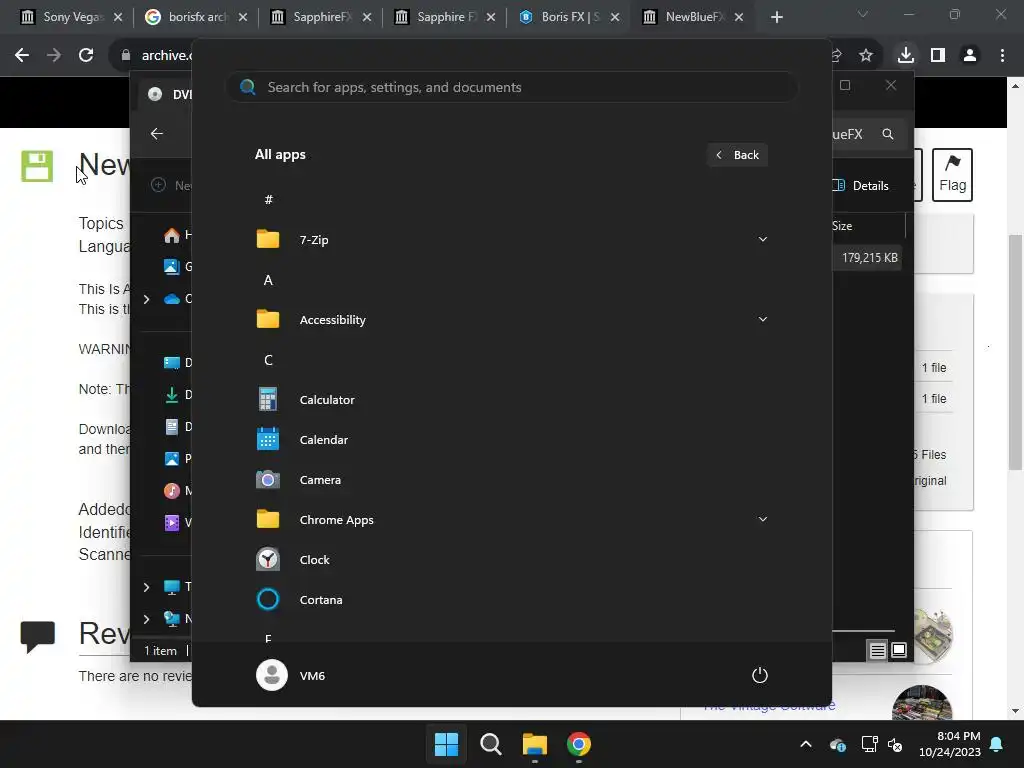
Task: Open the 7-Zip folder in All apps
Action: 511,240
